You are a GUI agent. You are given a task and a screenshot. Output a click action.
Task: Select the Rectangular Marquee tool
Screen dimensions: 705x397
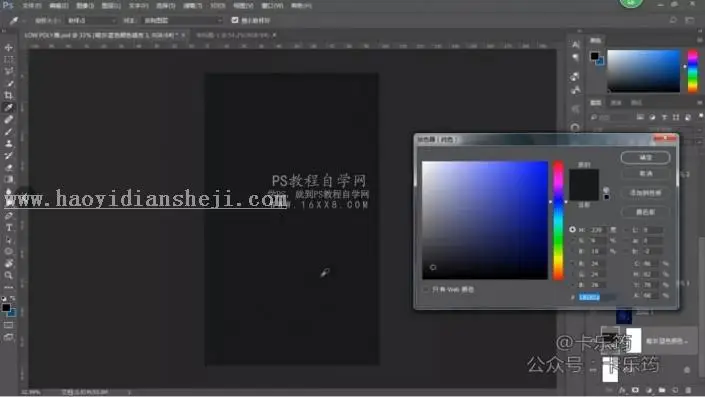tap(9, 59)
